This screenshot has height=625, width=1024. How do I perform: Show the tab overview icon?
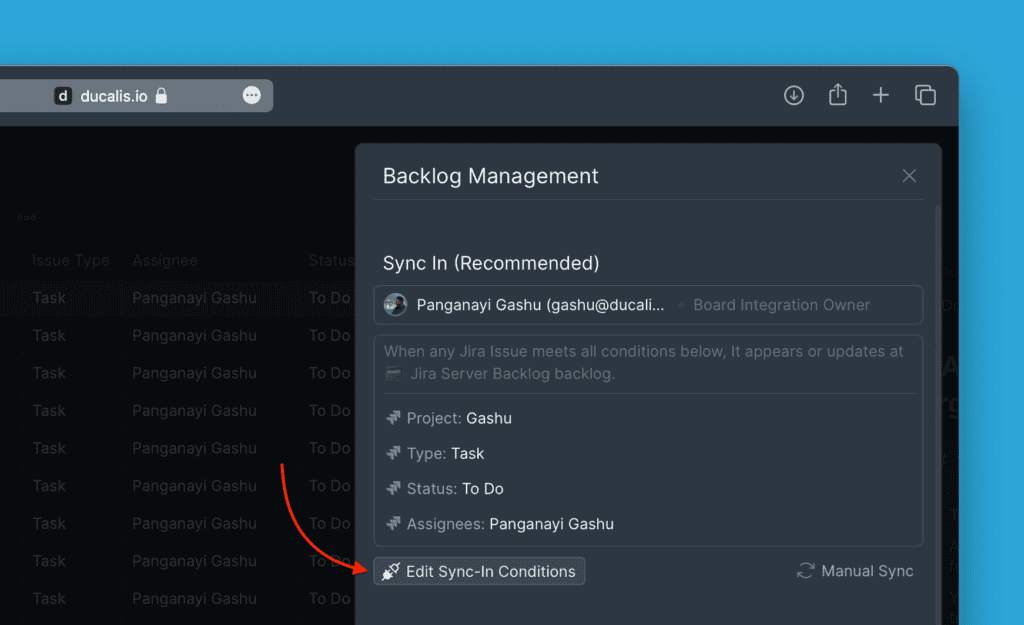click(x=925, y=95)
